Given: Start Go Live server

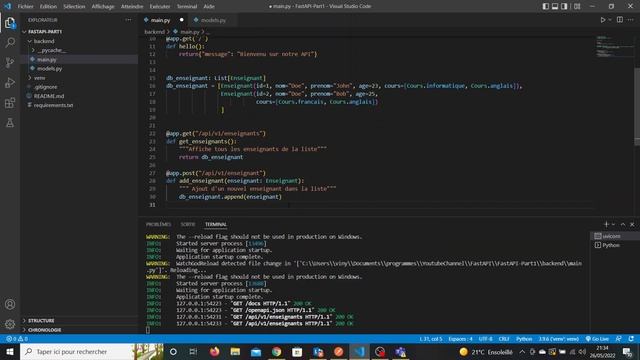Looking at the screenshot, I should click(x=598, y=339).
